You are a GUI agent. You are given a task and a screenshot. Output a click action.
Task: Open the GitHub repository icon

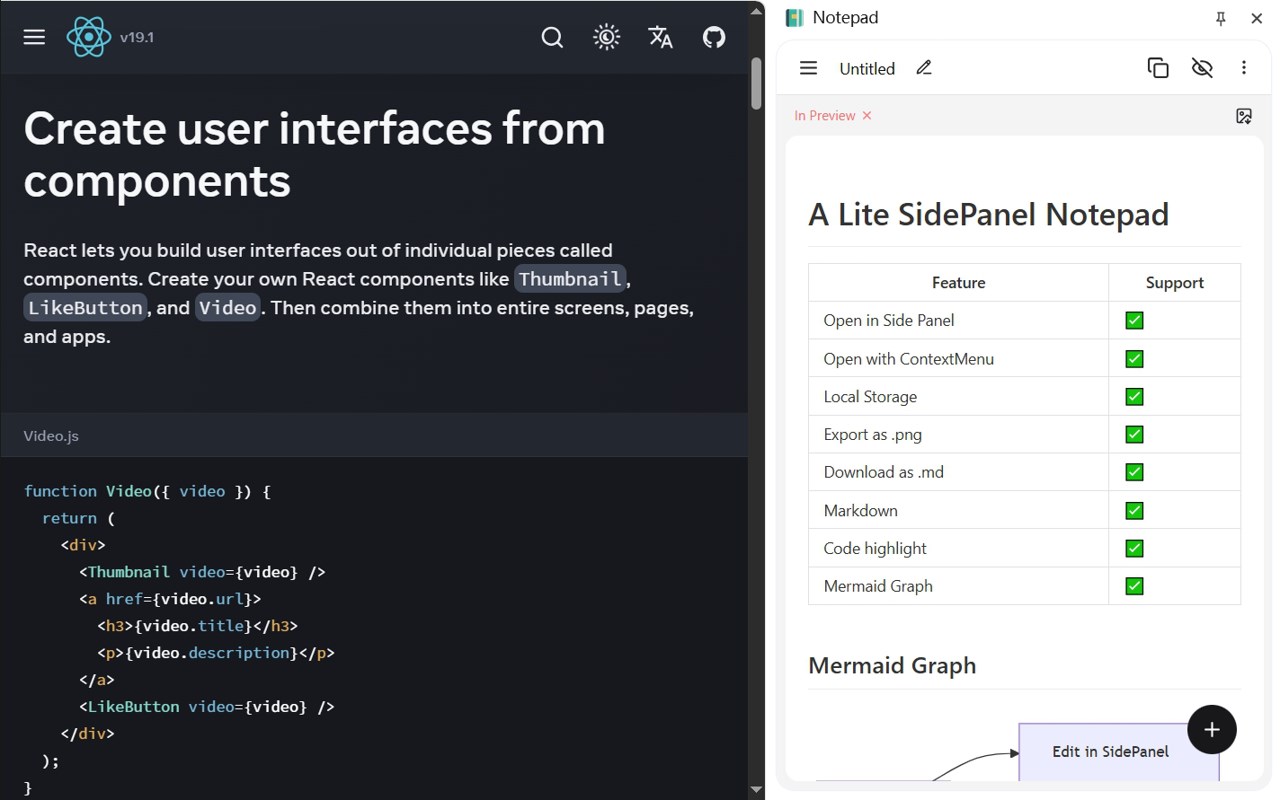pyautogui.click(x=714, y=37)
